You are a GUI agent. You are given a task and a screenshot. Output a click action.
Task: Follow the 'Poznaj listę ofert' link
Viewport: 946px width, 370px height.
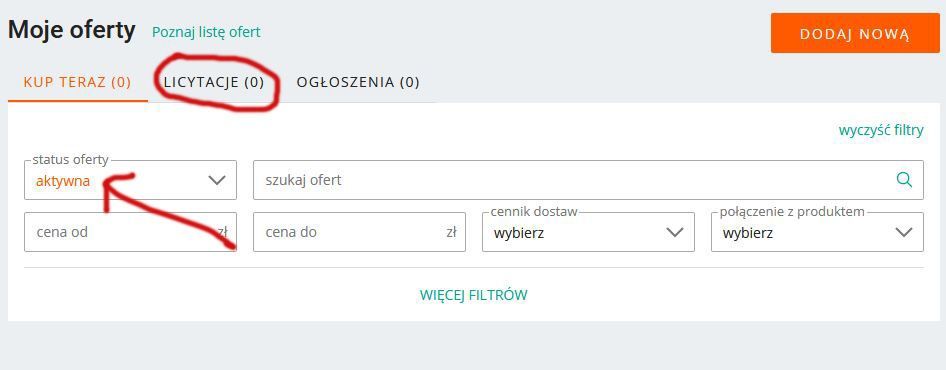206,32
